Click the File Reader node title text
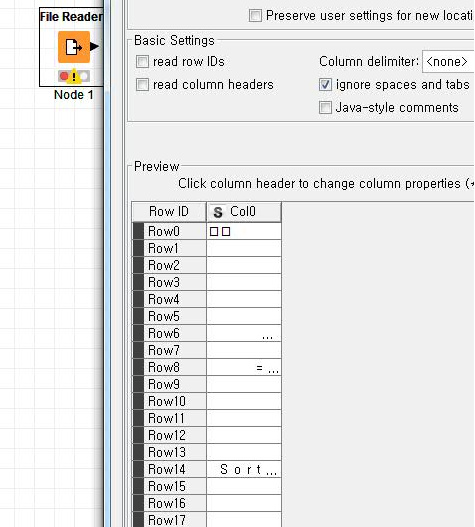This screenshot has width=475, height=527. coord(71,16)
